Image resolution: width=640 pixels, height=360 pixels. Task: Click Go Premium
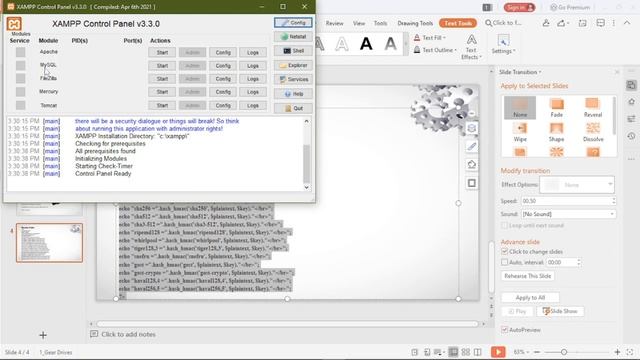click(x=570, y=7)
